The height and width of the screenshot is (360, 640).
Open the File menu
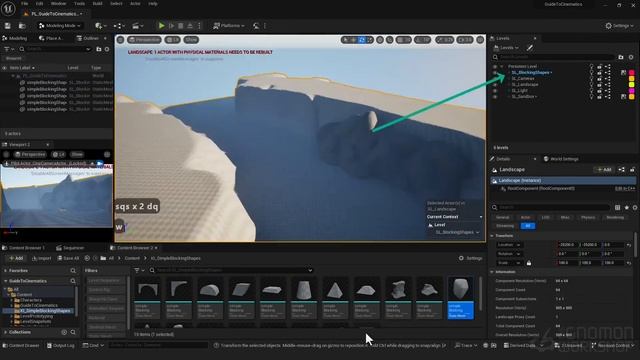pyautogui.click(x=25, y=4)
